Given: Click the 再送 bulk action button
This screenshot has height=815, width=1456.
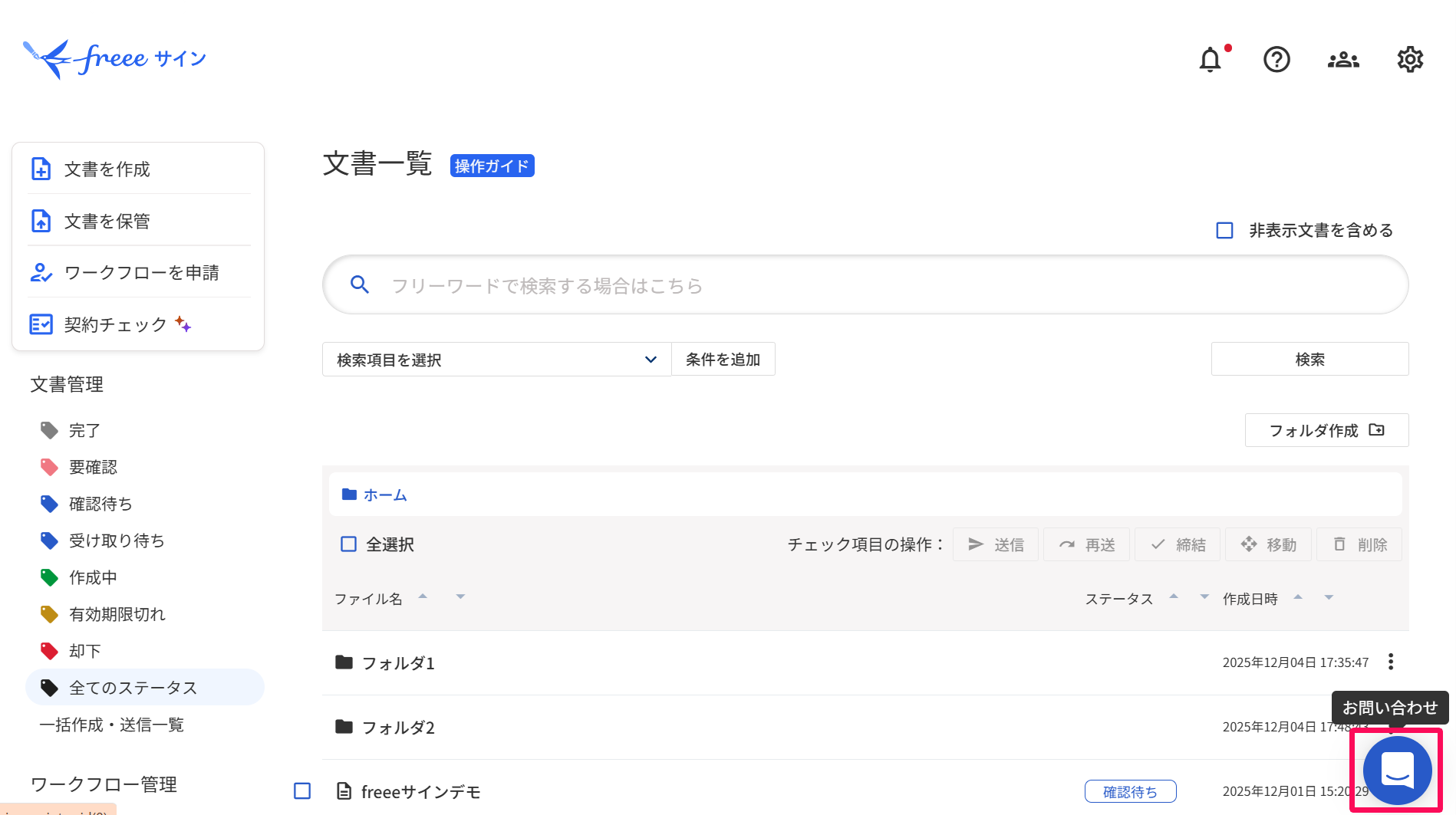Looking at the screenshot, I should [x=1086, y=544].
